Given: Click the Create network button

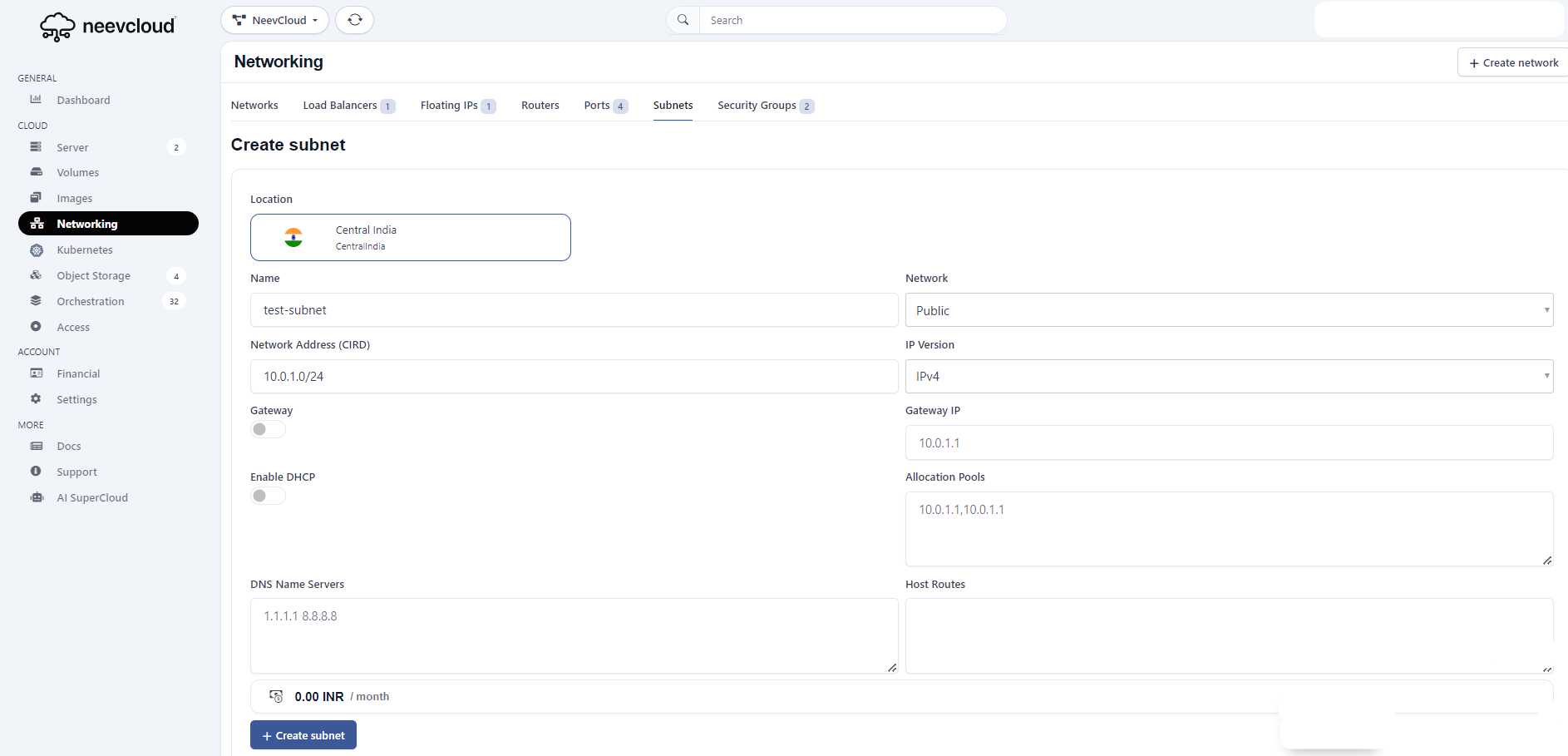Looking at the screenshot, I should 1512,62.
